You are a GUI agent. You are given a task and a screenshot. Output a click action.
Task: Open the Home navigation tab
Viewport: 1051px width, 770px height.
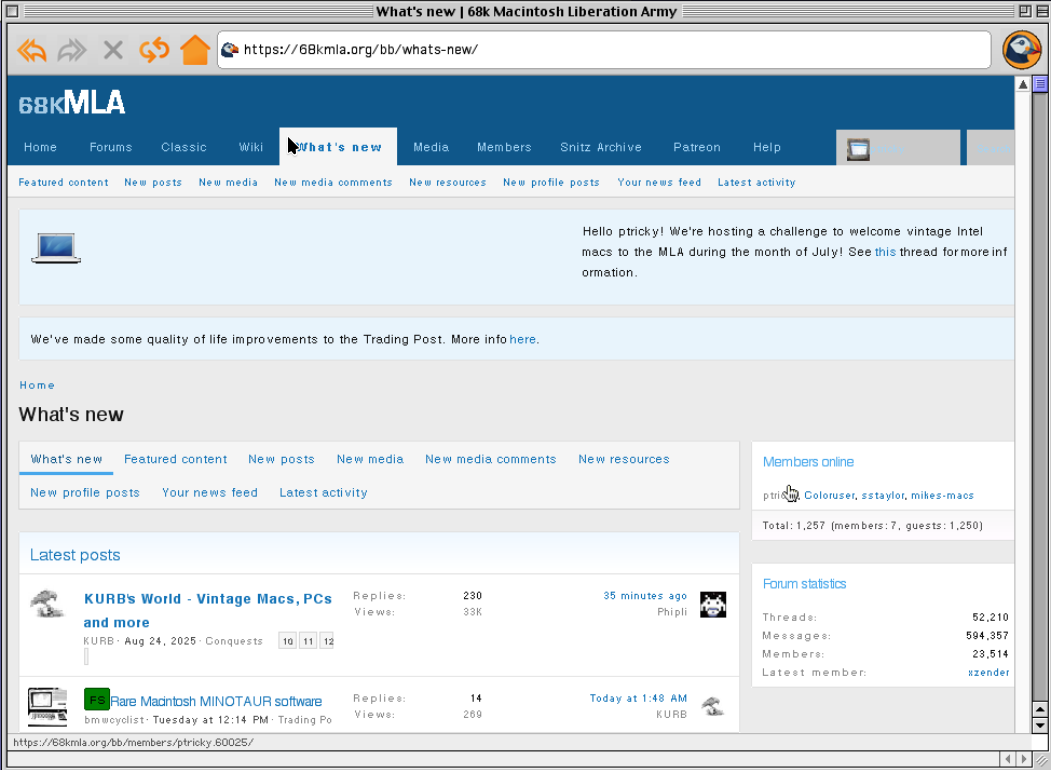tap(40, 147)
